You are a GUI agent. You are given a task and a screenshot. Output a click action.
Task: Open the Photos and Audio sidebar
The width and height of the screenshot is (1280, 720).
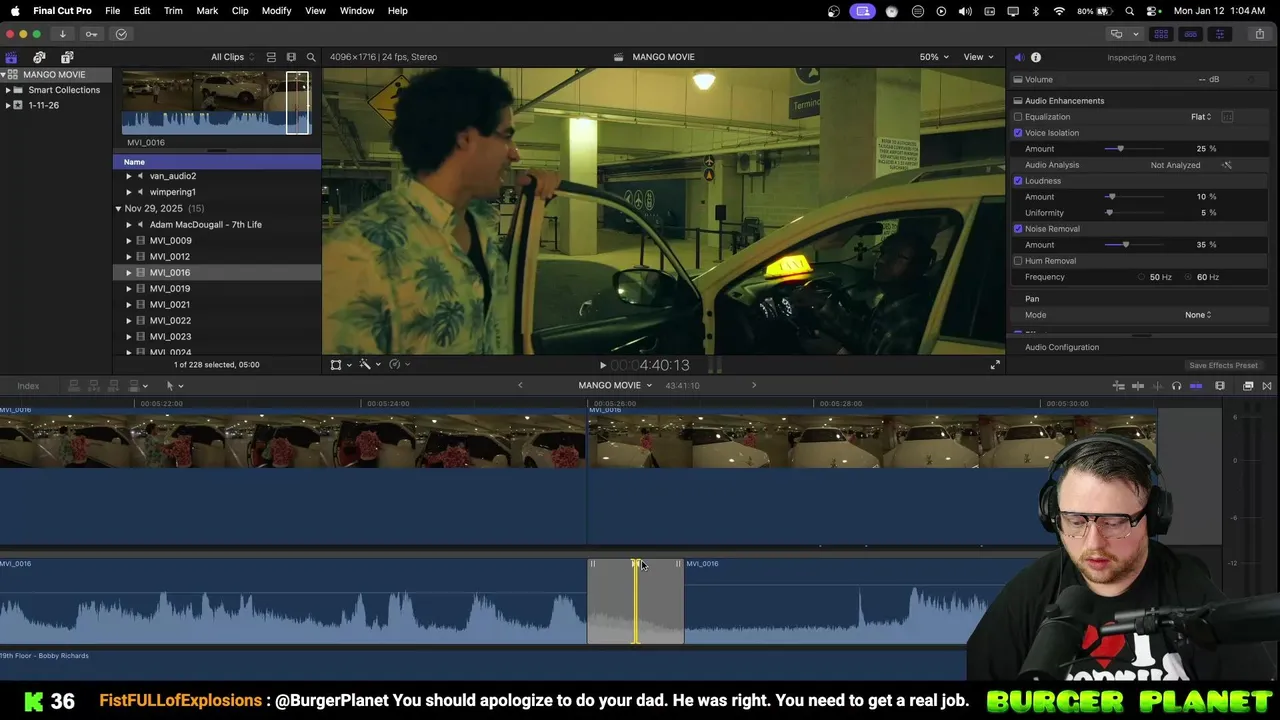[39, 57]
